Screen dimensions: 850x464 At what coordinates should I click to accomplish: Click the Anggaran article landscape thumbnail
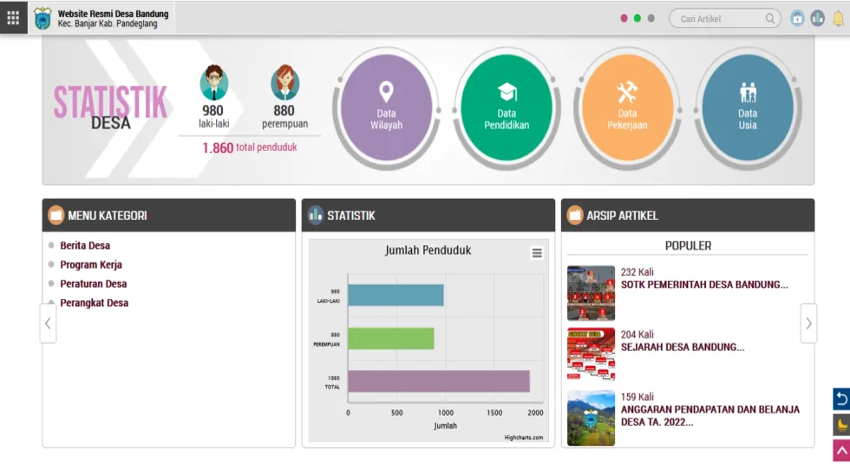[591, 418]
